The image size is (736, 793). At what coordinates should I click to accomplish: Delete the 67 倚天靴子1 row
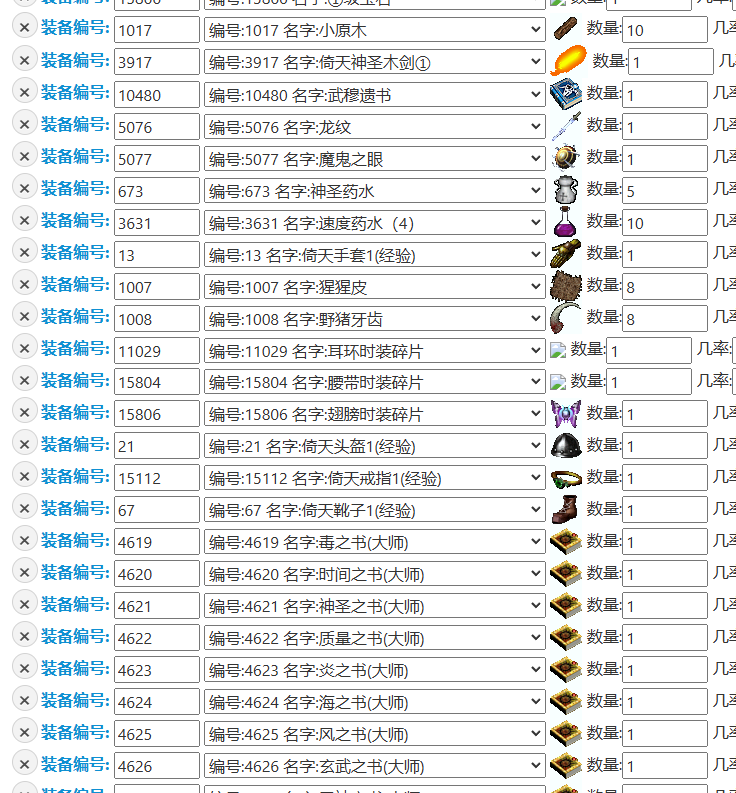pyautogui.click(x=24, y=508)
